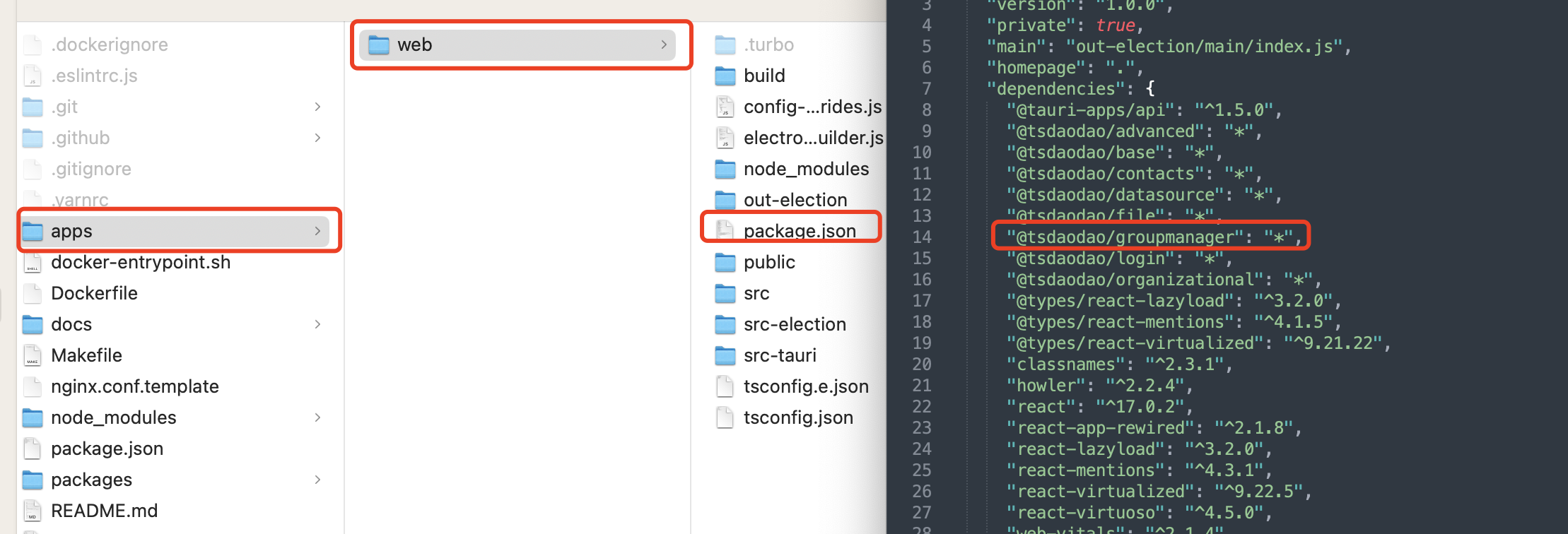
Task: Select the electro...uilder.js file icon
Action: (725, 138)
